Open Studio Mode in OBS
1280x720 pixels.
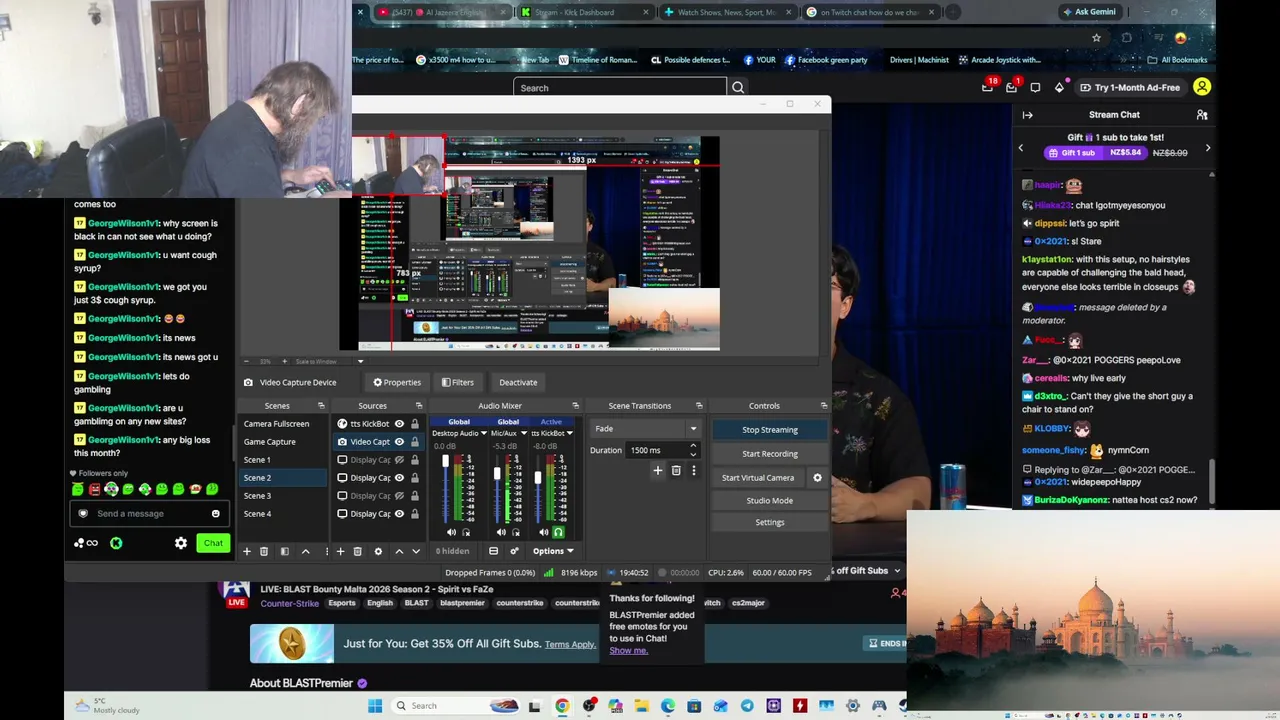point(770,500)
